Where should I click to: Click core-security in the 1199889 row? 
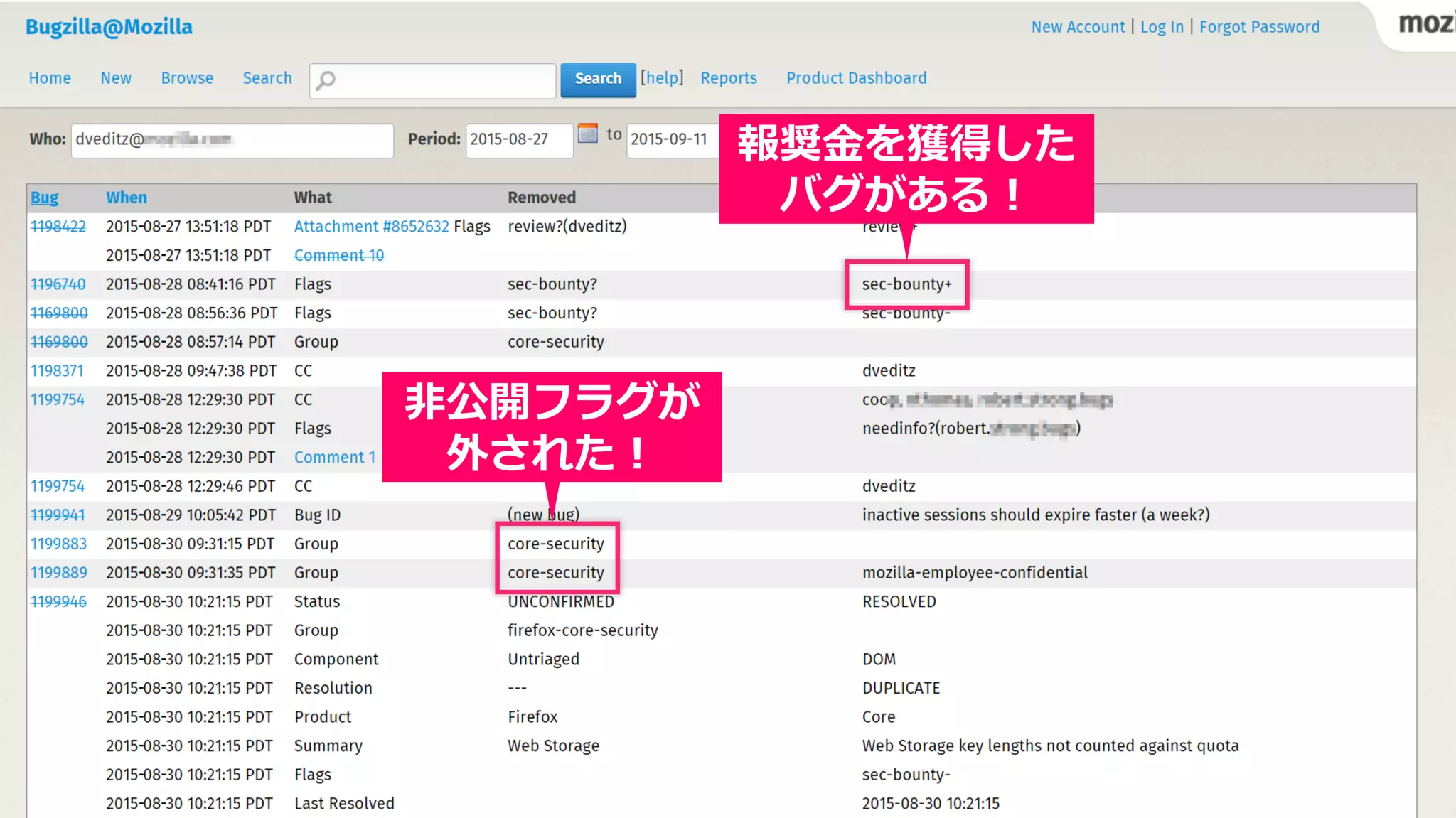click(x=555, y=573)
